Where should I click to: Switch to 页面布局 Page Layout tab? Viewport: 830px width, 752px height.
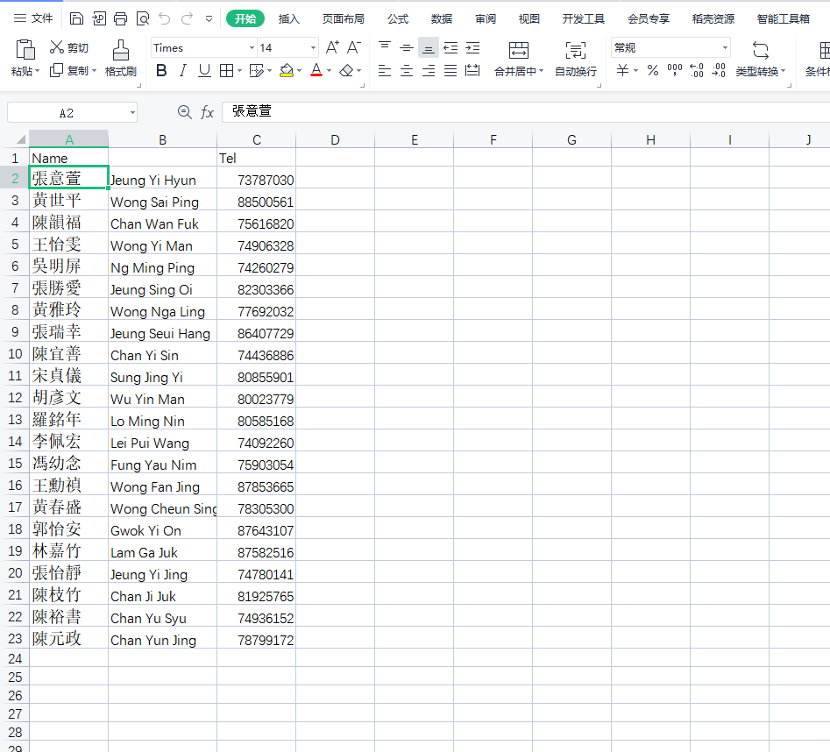(344, 19)
